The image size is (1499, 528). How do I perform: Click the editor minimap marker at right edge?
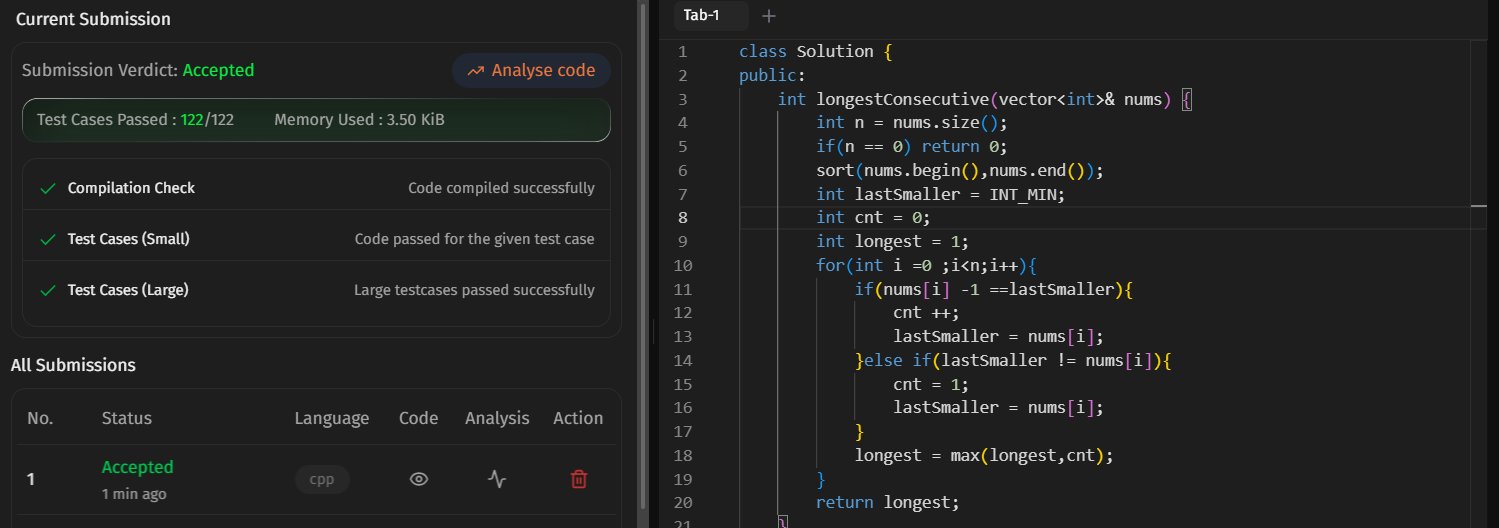(1478, 205)
